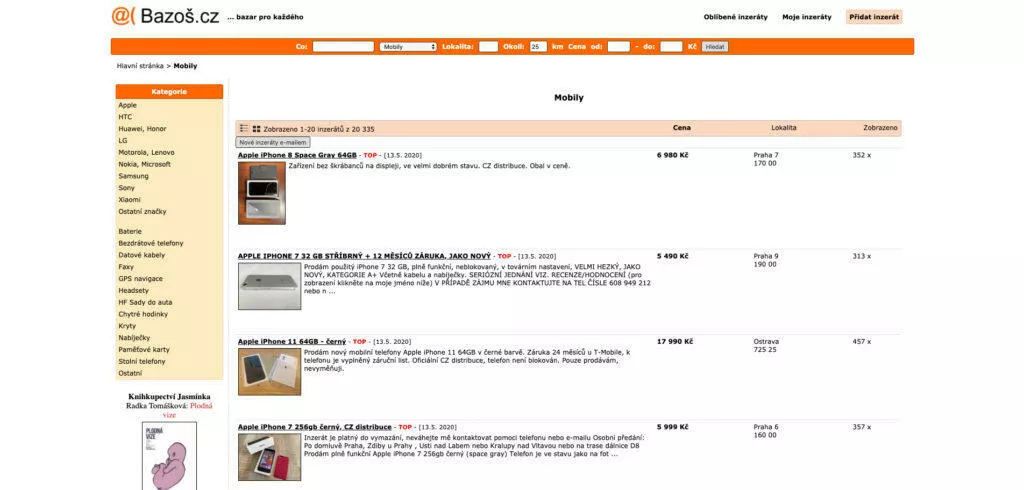The height and width of the screenshot is (490, 1024).
Task: Open Apple iPhone 11 64GB černý listing
Action: (292, 342)
